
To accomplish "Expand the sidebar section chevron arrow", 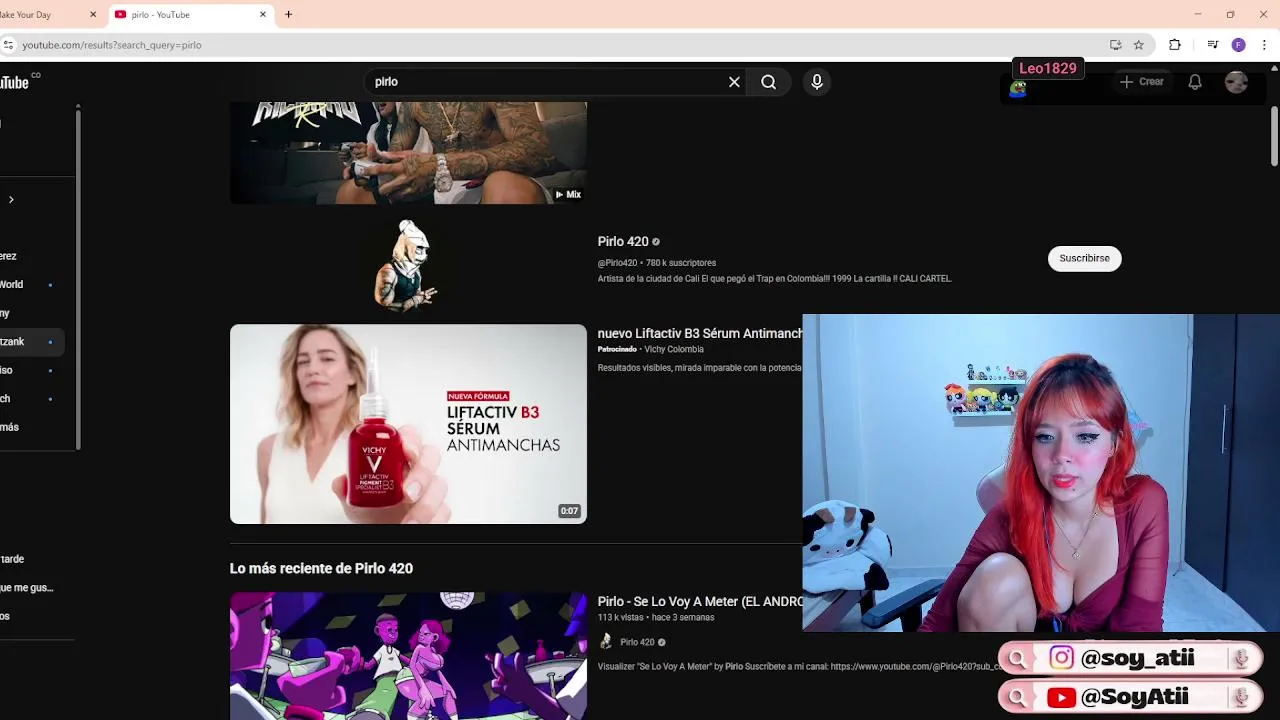I will pyautogui.click(x=11, y=199).
